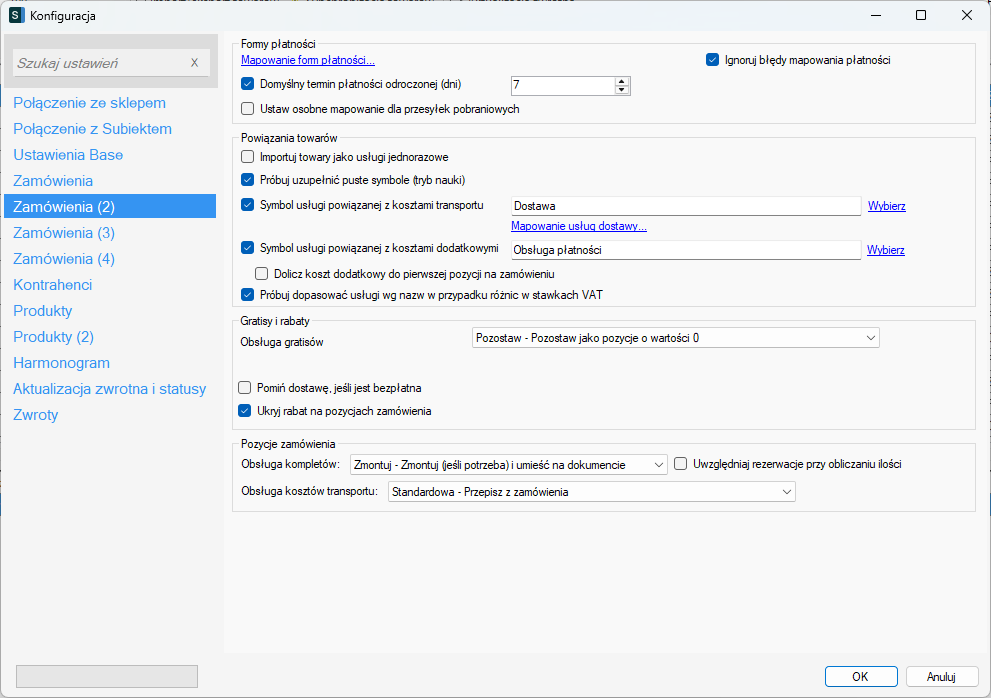Increase payment term days with up arrow
This screenshot has height=698, width=991.
click(622, 81)
